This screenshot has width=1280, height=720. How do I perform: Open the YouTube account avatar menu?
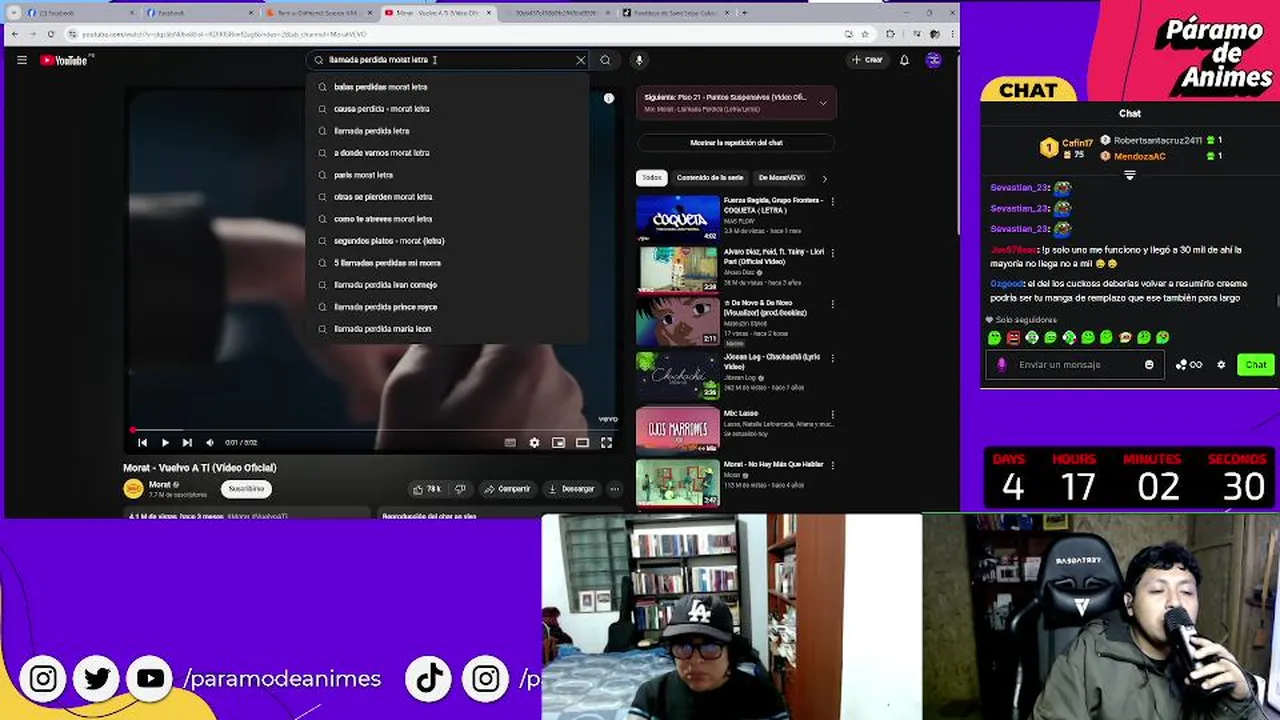[933, 60]
